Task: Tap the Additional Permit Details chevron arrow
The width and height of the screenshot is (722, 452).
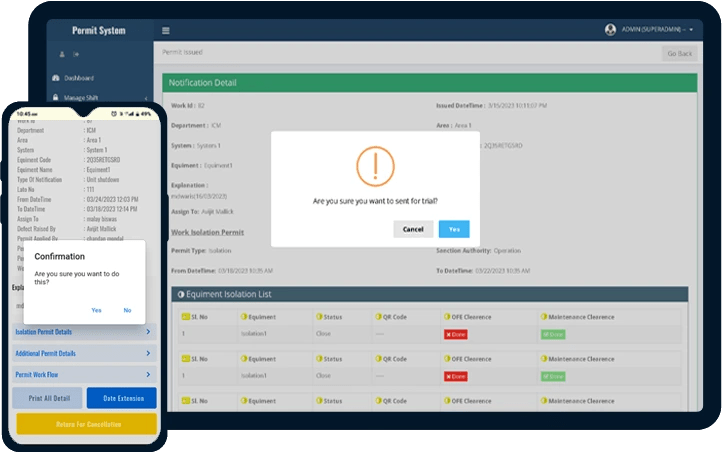Action: tap(148, 353)
